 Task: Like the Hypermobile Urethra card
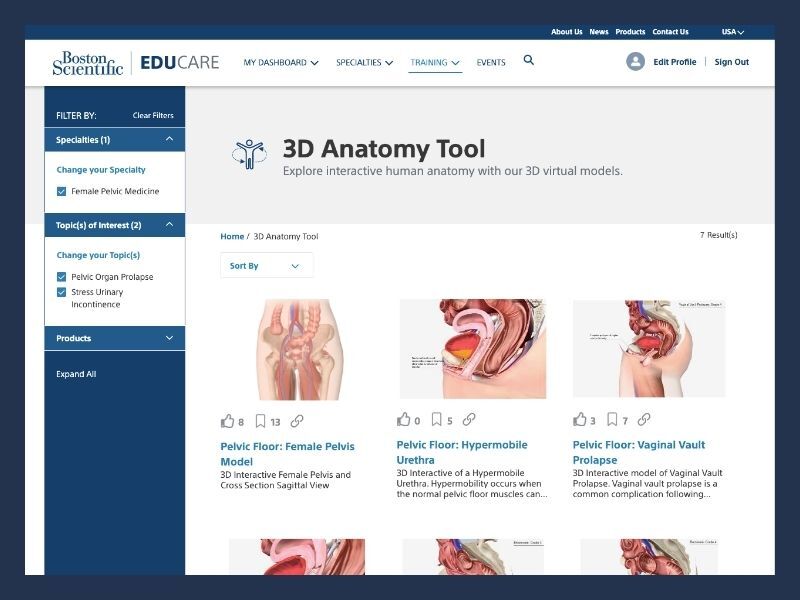(x=404, y=420)
